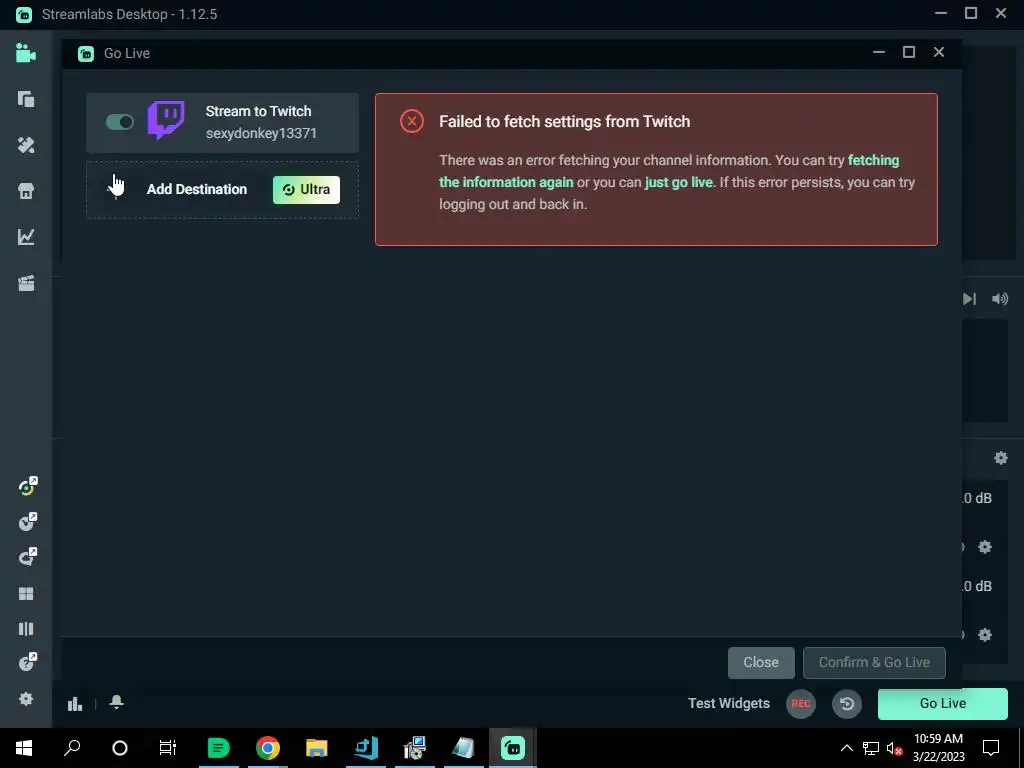The height and width of the screenshot is (768, 1024).
Task: Start recording with the REC button
Action: coord(801,704)
